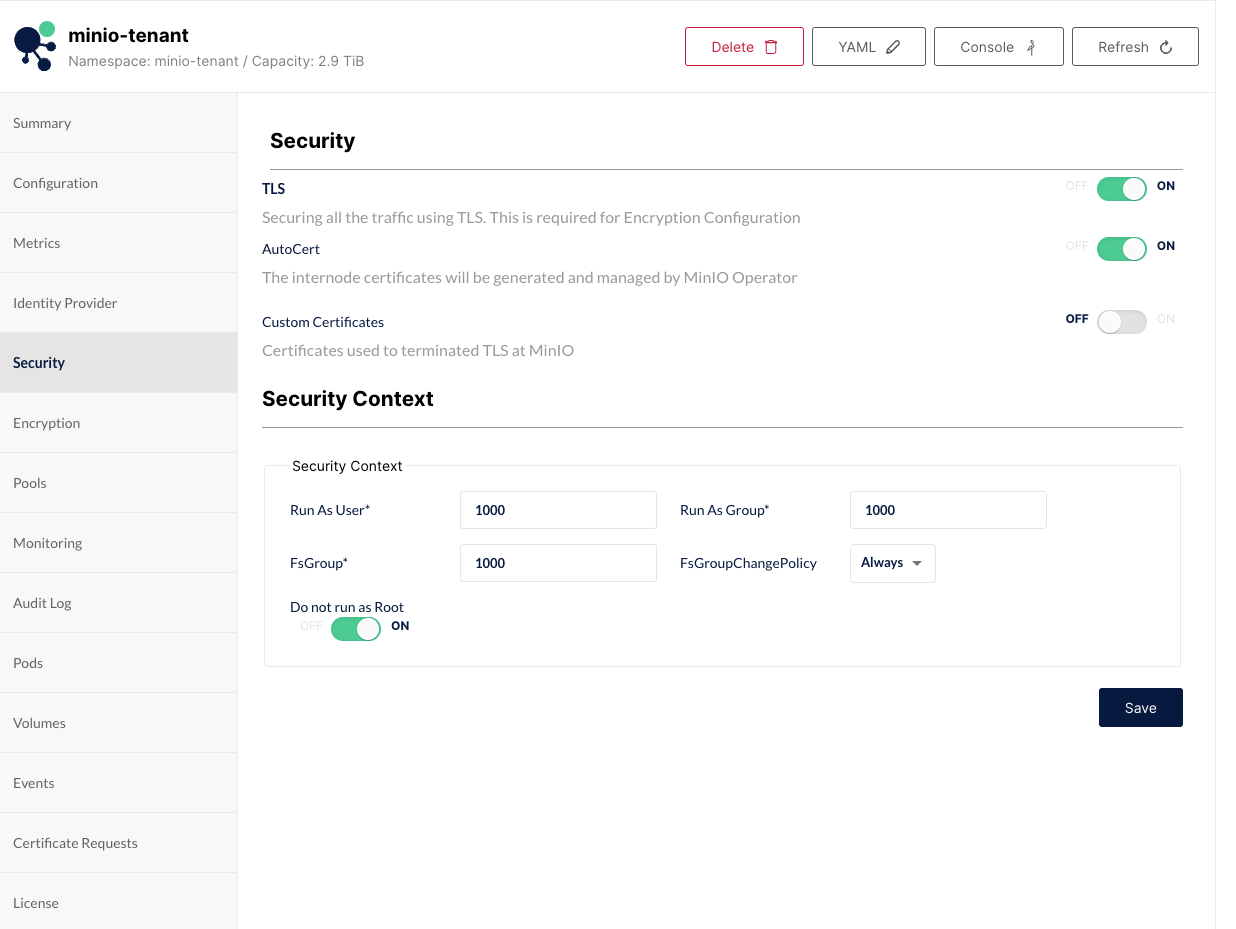Image resolution: width=1236 pixels, height=929 pixels.
Task: Open the YAML editor via pencil icon
Action: pyautogui.click(x=895, y=46)
